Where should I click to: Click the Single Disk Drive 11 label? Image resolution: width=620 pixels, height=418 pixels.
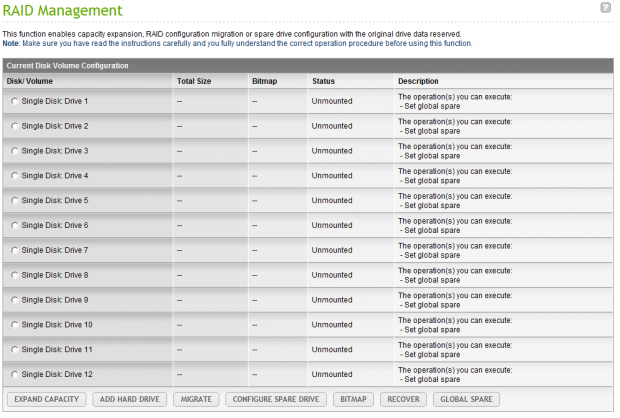57,350
